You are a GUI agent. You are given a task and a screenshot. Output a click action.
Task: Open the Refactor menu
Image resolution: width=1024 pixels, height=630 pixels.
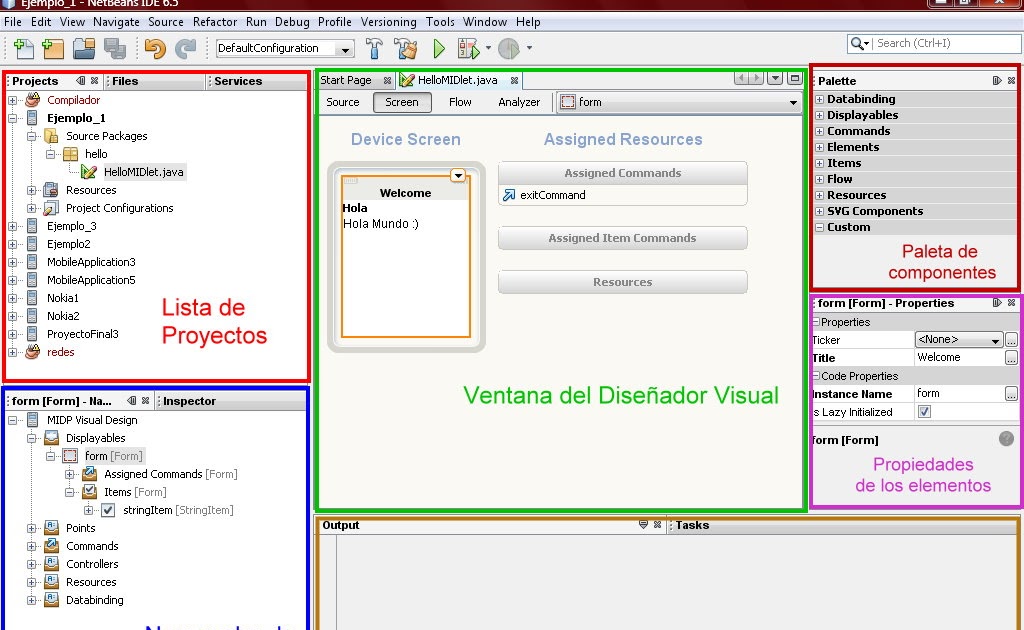point(215,21)
